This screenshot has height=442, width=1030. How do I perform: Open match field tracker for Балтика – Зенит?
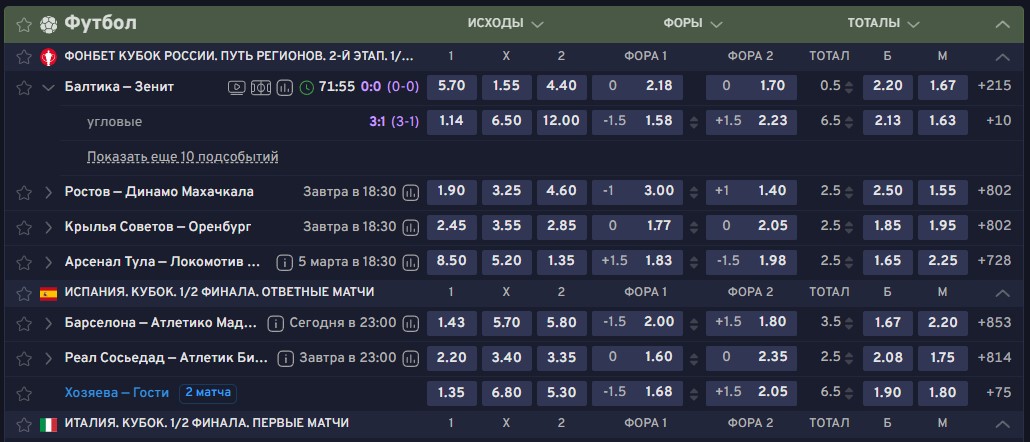tap(259, 87)
